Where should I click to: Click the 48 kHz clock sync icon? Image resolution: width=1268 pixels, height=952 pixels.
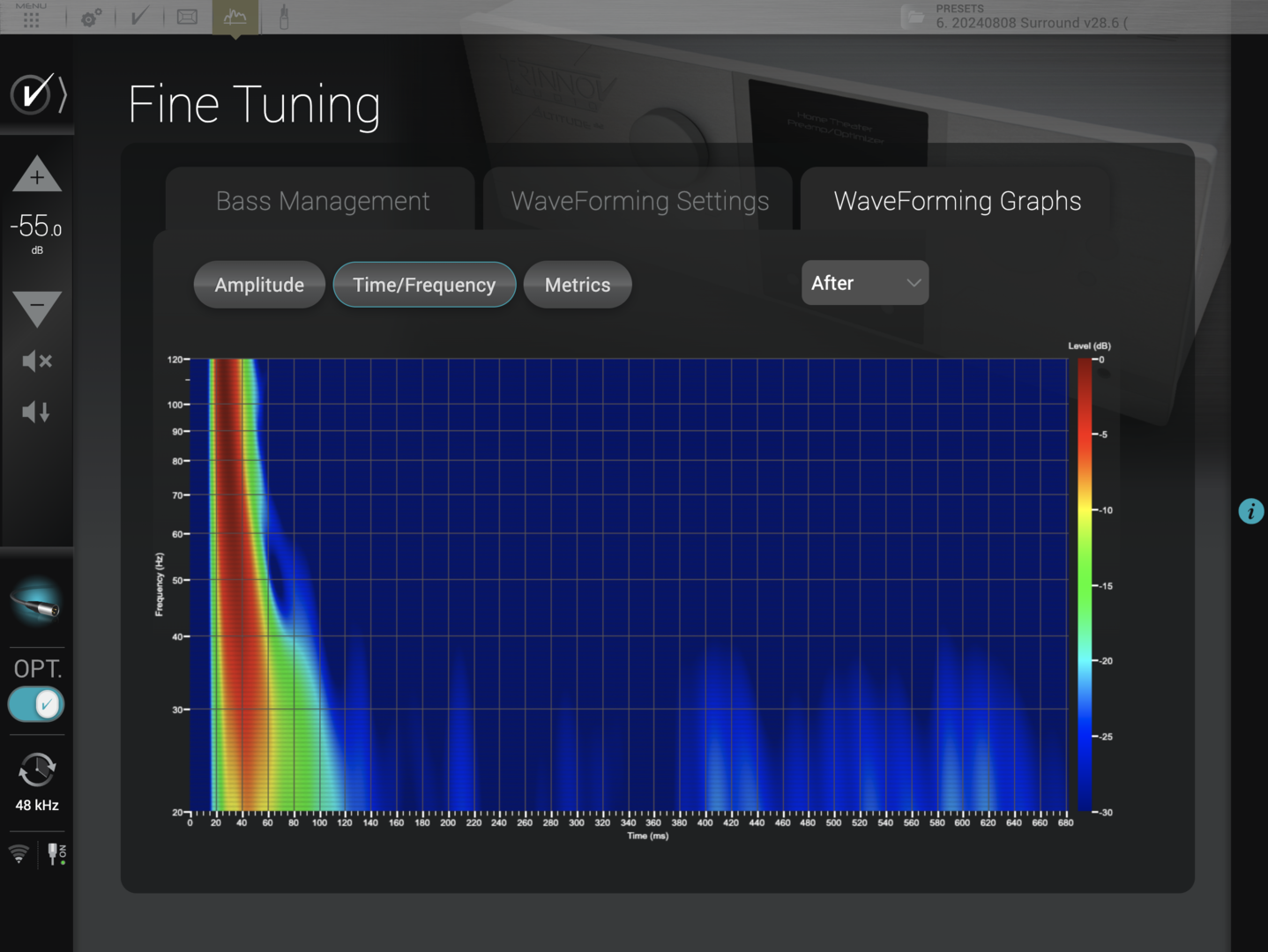pyautogui.click(x=37, y=770)
